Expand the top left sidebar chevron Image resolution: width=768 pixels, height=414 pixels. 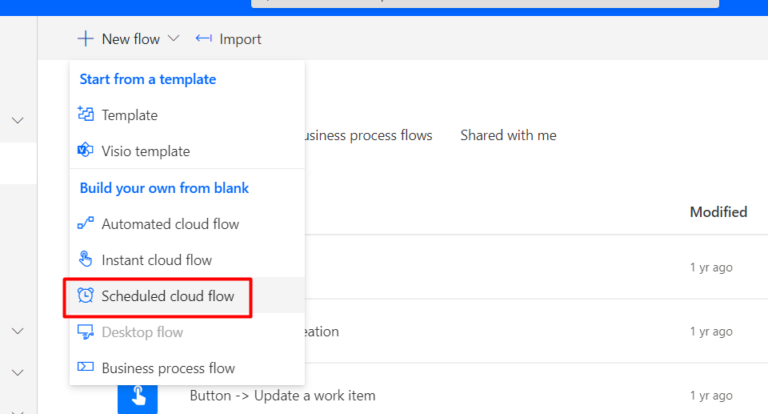coord(18,121)
